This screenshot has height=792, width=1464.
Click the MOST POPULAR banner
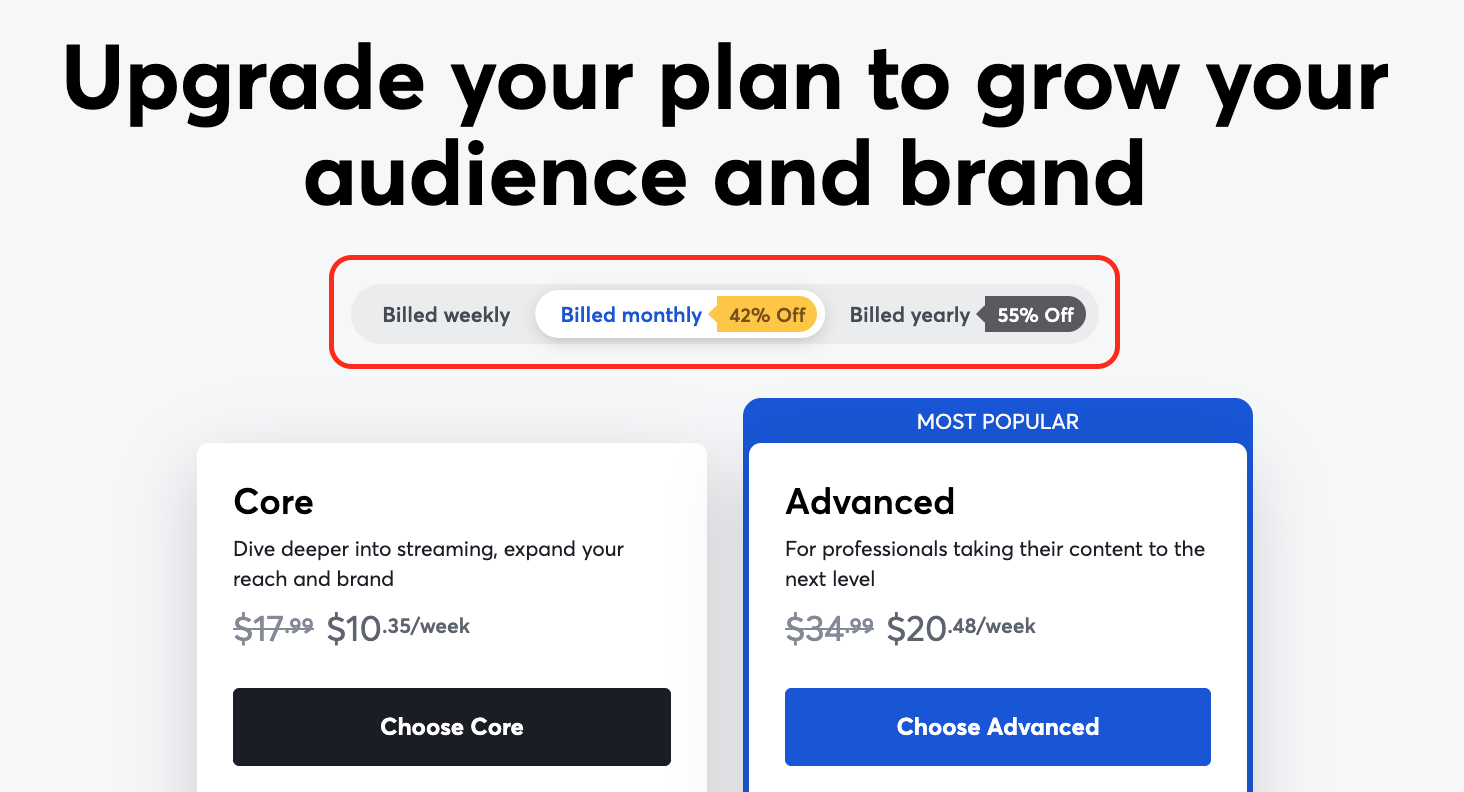click(998, 421)
